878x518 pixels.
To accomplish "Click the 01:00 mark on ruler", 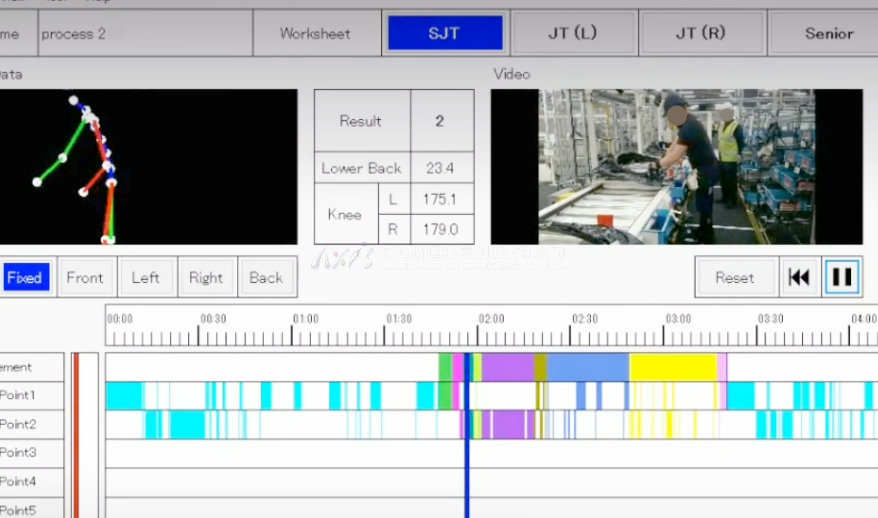I will coord(305,319).
